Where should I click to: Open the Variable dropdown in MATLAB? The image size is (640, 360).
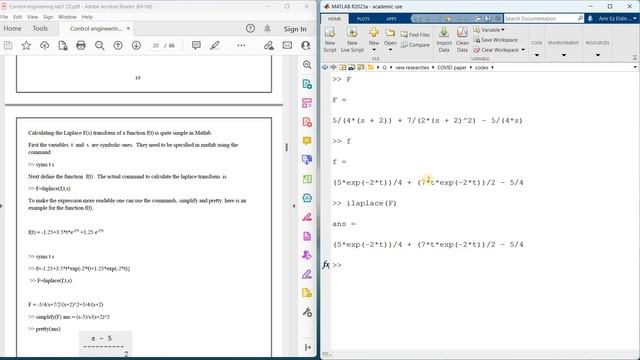tap(489, 30)
